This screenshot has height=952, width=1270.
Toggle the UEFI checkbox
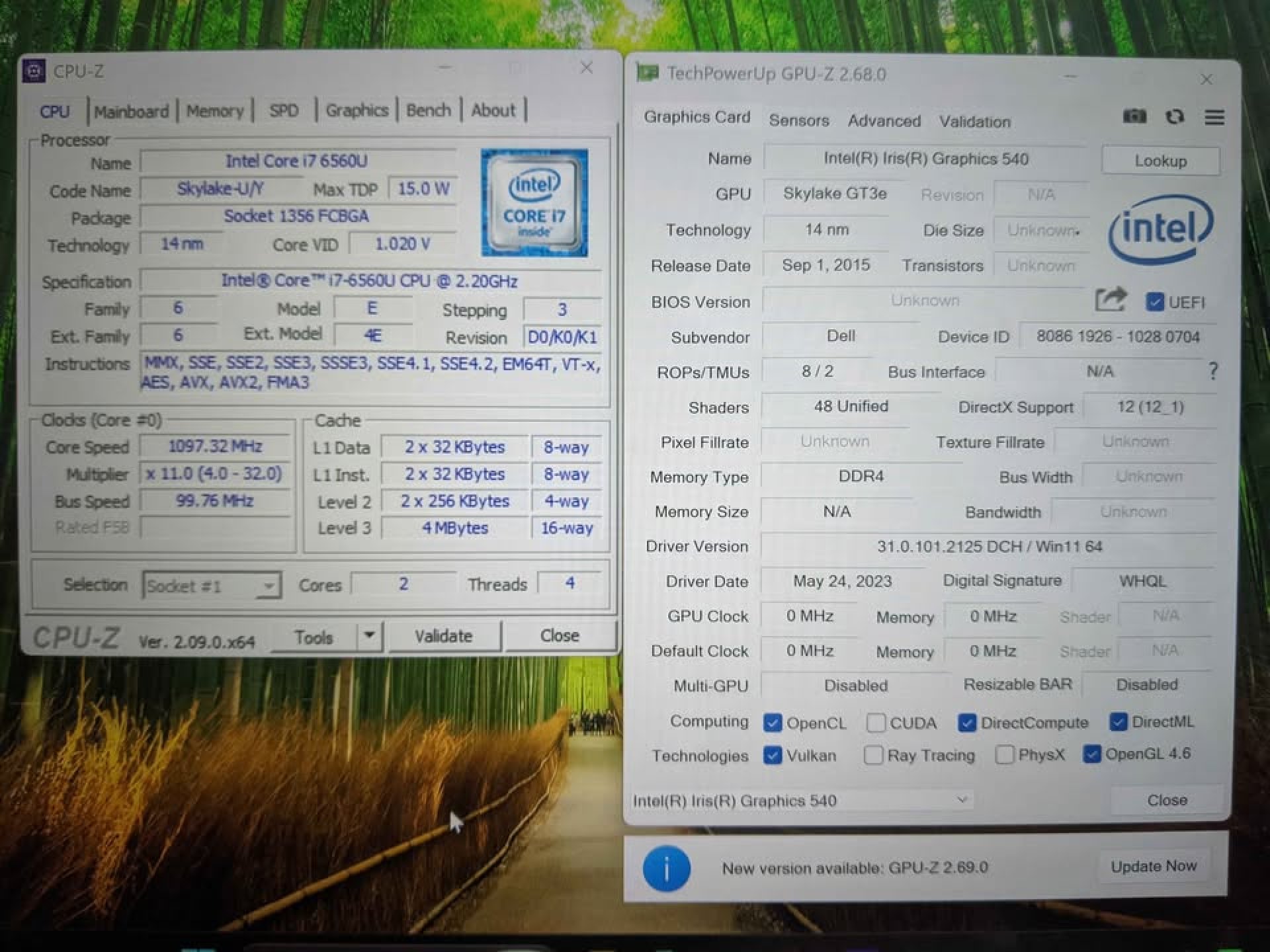point(1155,302)
